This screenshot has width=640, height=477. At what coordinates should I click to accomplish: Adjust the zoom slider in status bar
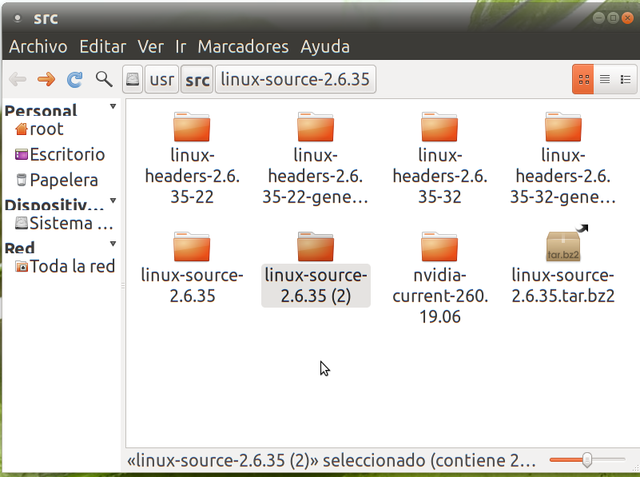(587, 460)
